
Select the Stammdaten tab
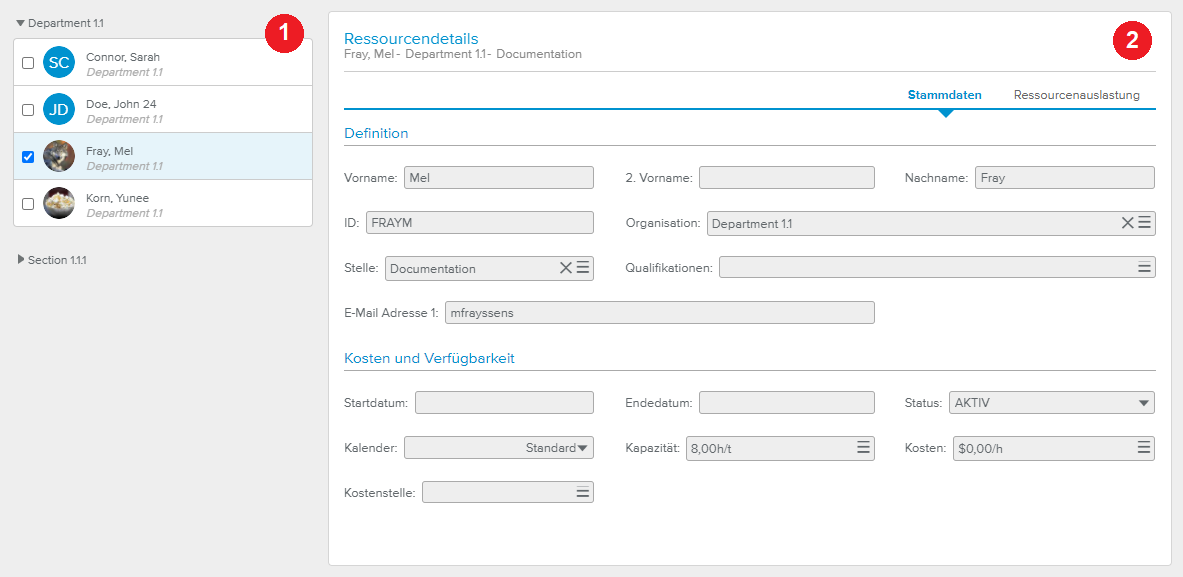point(944,95)
